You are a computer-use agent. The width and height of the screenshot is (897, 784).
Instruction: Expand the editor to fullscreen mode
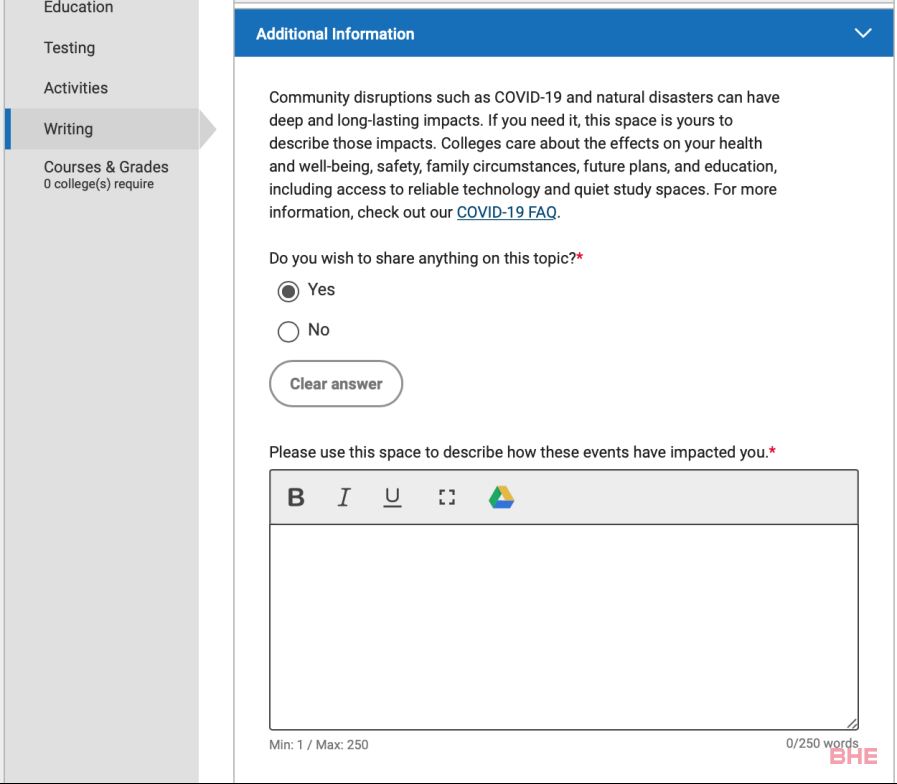coord(447,497)
